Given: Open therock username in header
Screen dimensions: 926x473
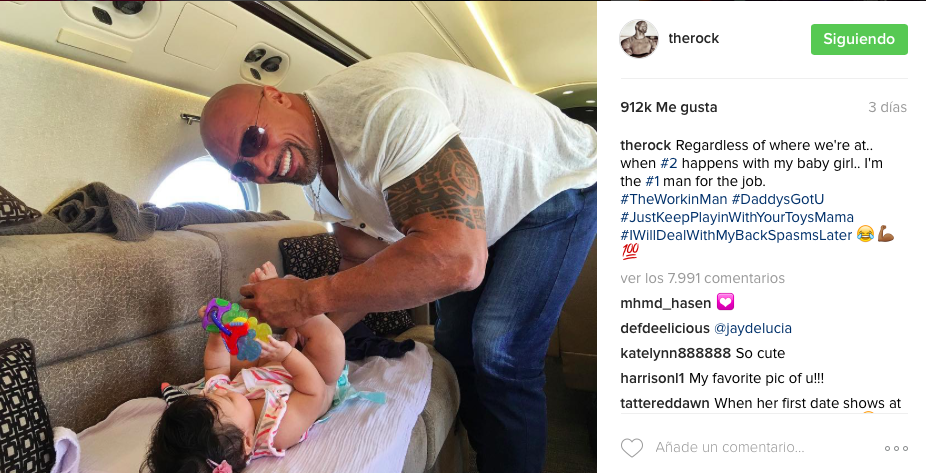Looking at the screenshot, I should click(x=693, y=38).
